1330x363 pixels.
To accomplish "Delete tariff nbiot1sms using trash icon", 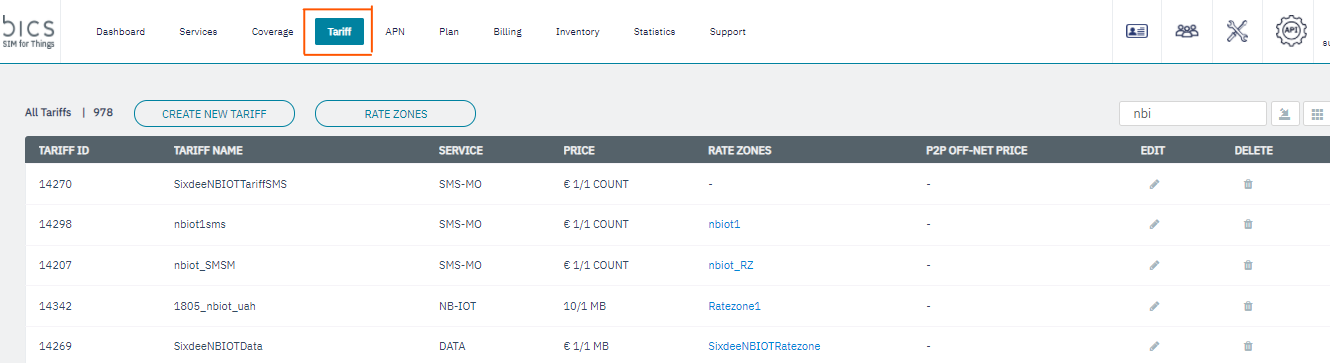I will pyautogui.click(x=1248, y=225).
